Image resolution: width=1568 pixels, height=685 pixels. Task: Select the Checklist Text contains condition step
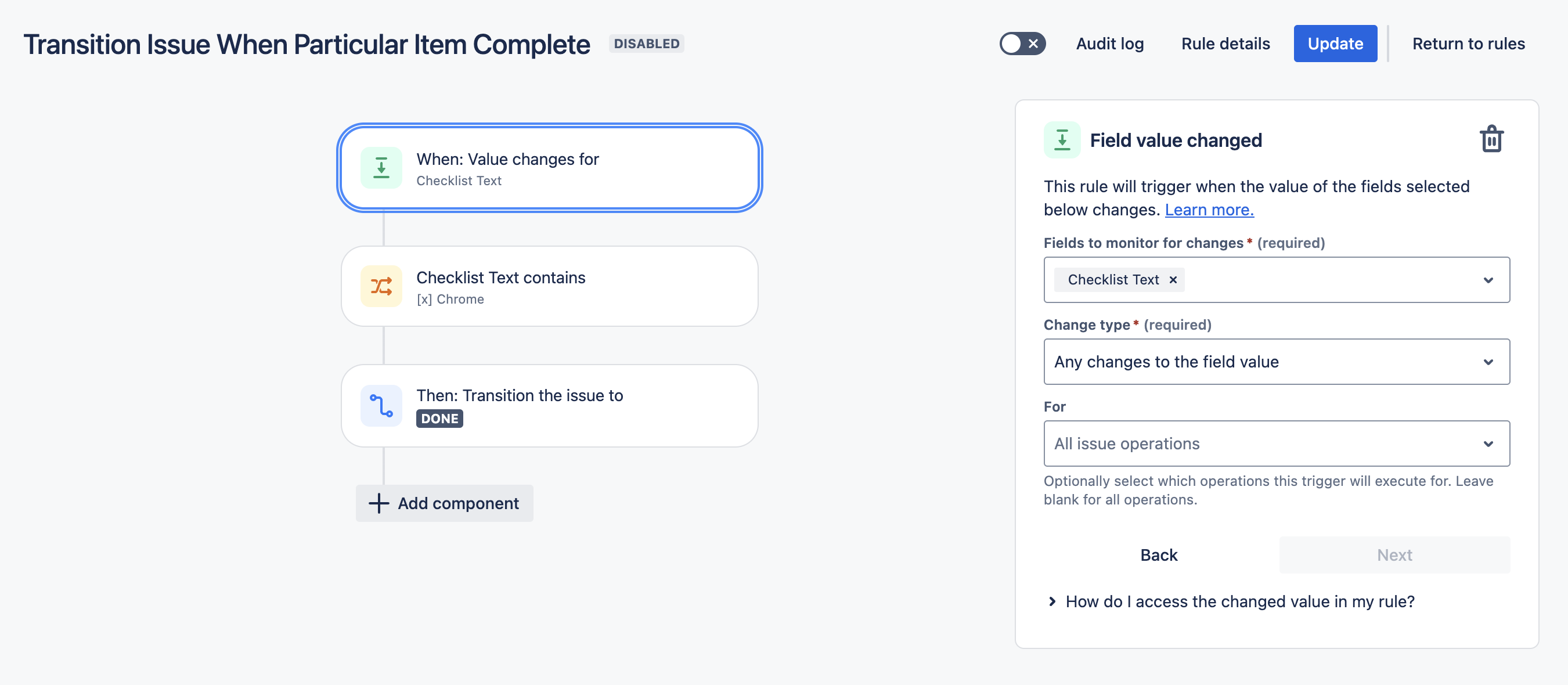tap(549, 286)
